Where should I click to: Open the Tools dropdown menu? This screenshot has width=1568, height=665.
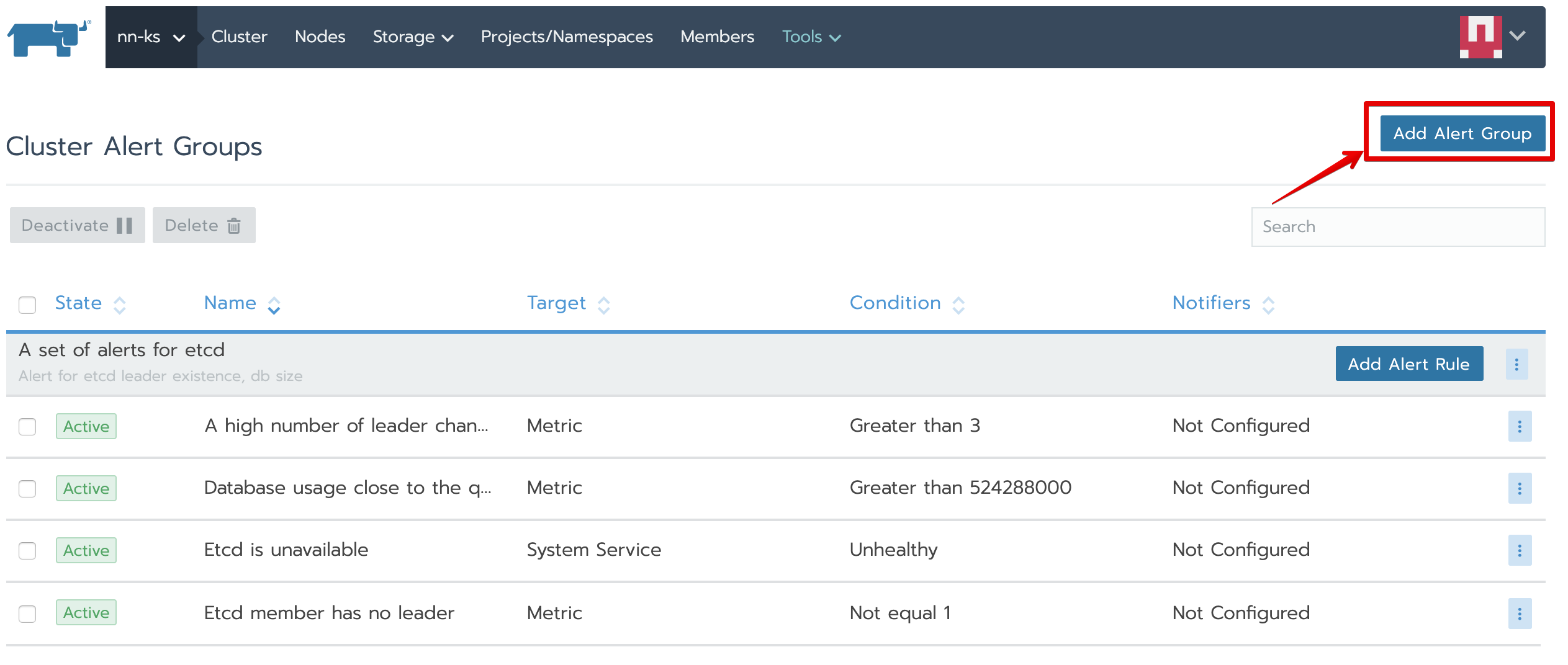[x=811, y=37]
